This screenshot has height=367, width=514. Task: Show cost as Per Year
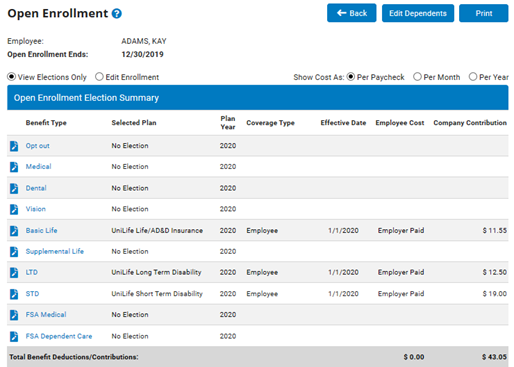click(473, 77)
